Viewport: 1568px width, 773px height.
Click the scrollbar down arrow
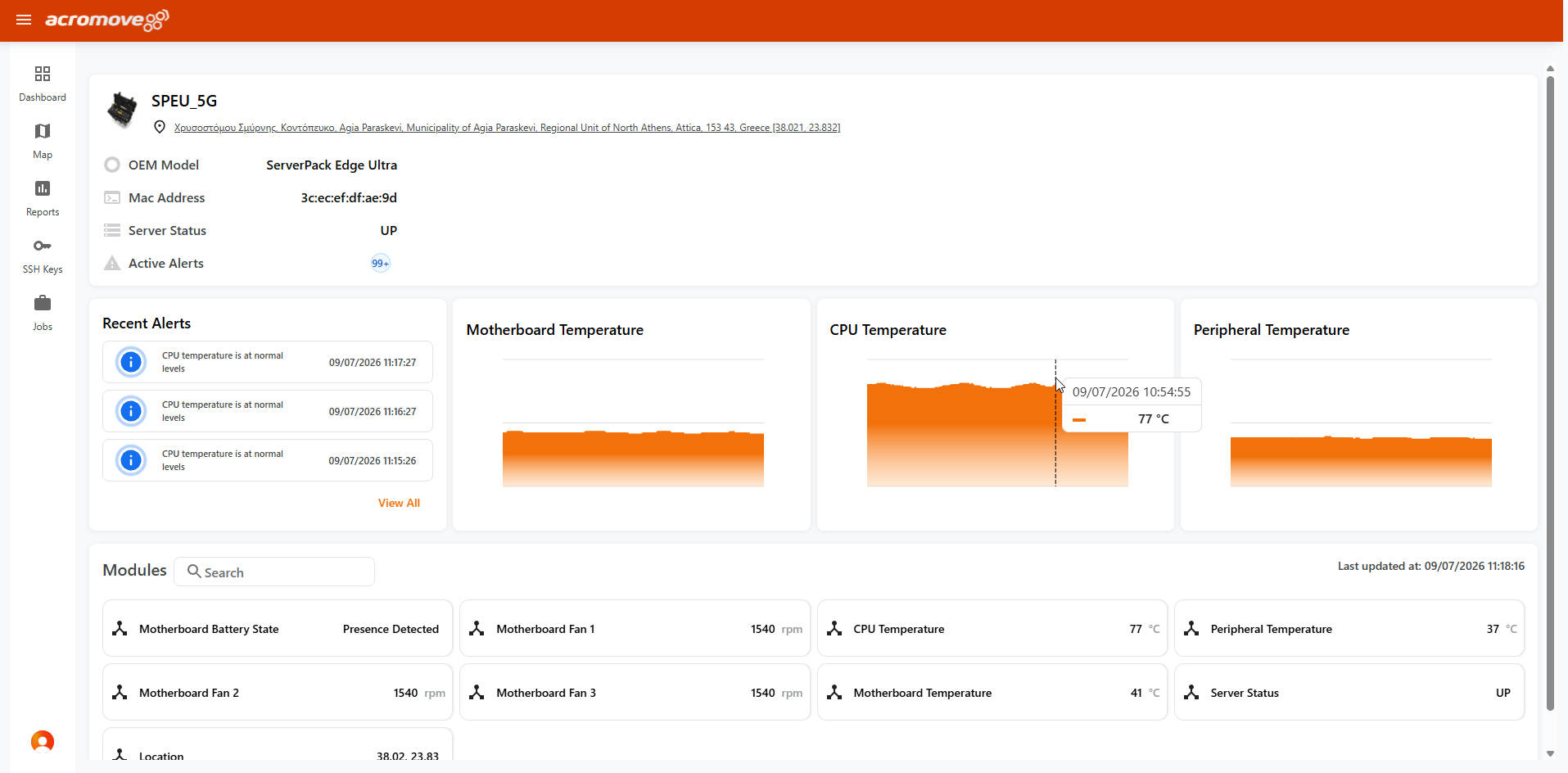pos(1550,753)
